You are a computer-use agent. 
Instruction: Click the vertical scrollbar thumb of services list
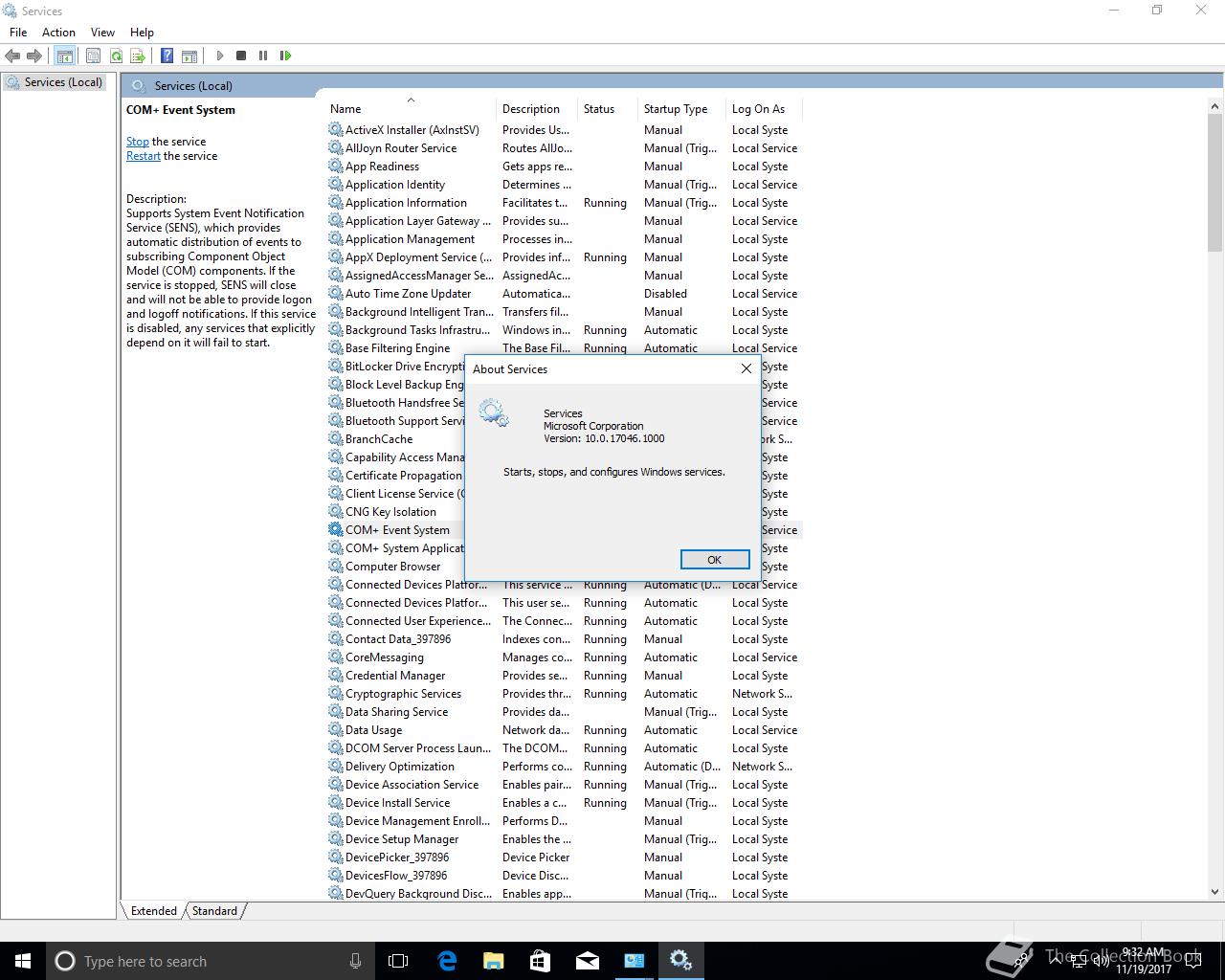1215,182
